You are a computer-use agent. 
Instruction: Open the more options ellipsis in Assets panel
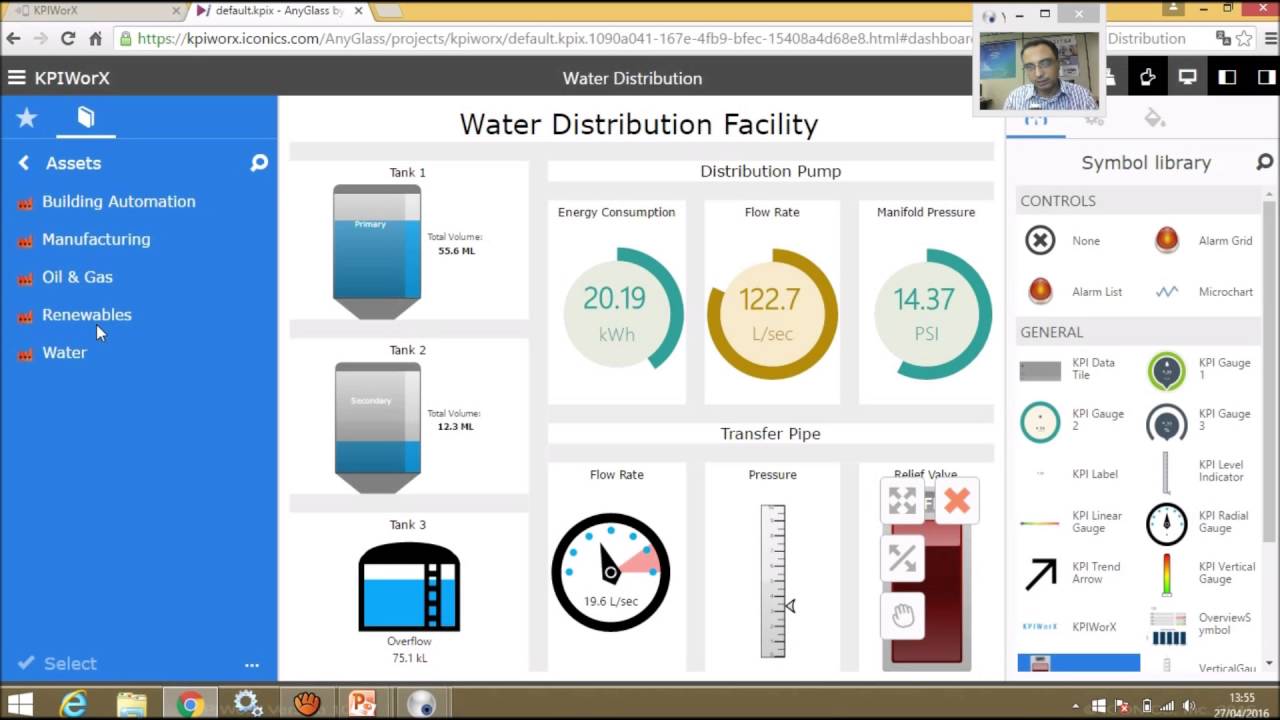coord(252,664)
